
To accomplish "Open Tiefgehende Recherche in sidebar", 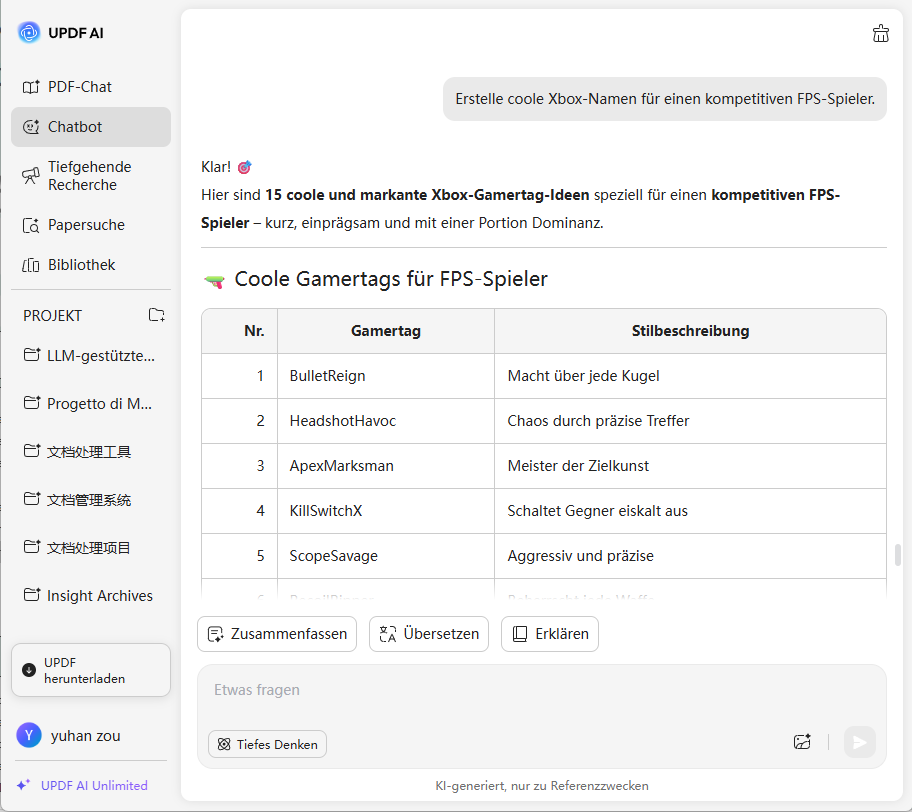I will pyautogui.click(x=89, y=176).
